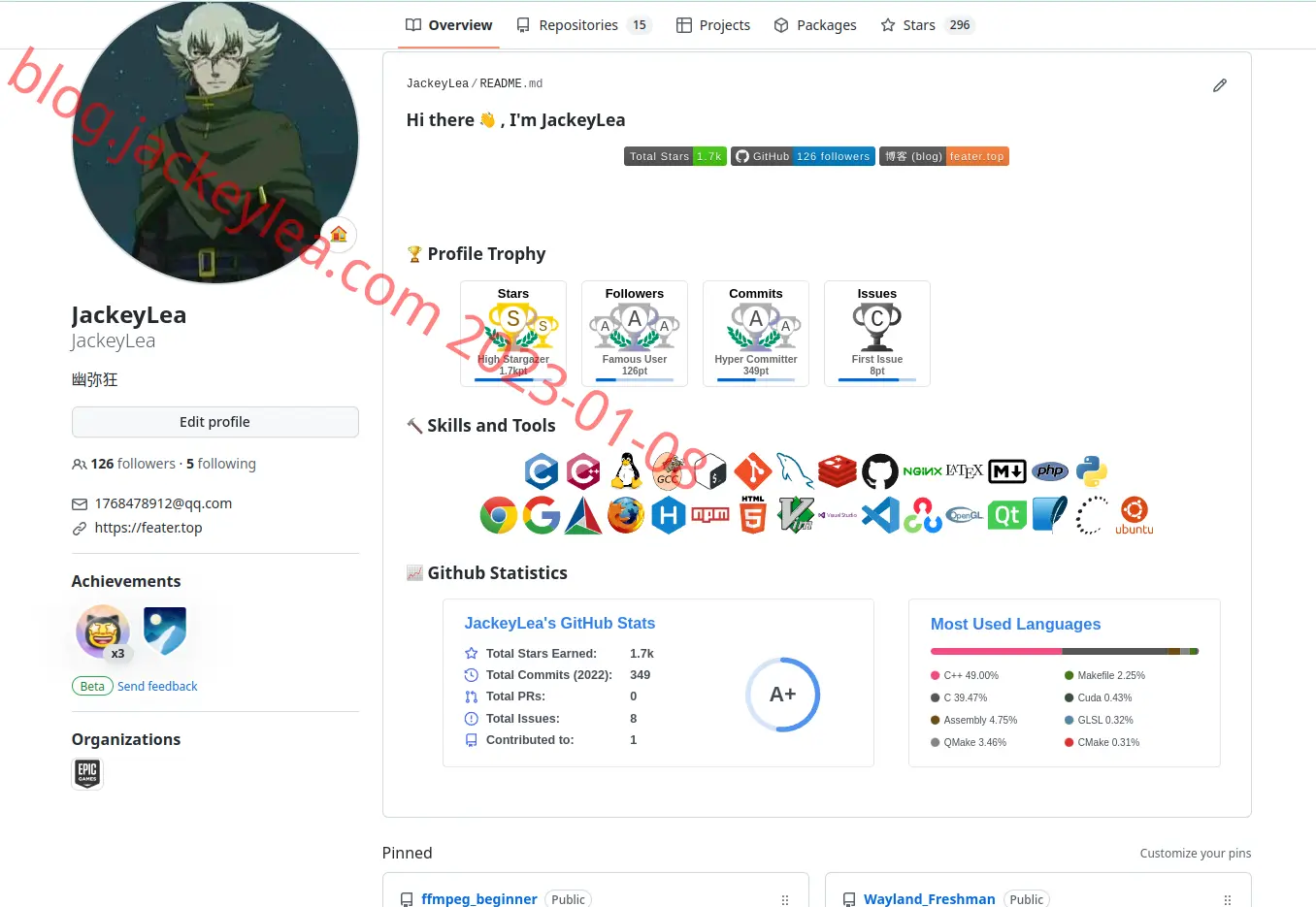Open the ffmpeg_beginner pinned repository
The width and height of the screenshot is (1316, 907).
click(x=479, y=899)
